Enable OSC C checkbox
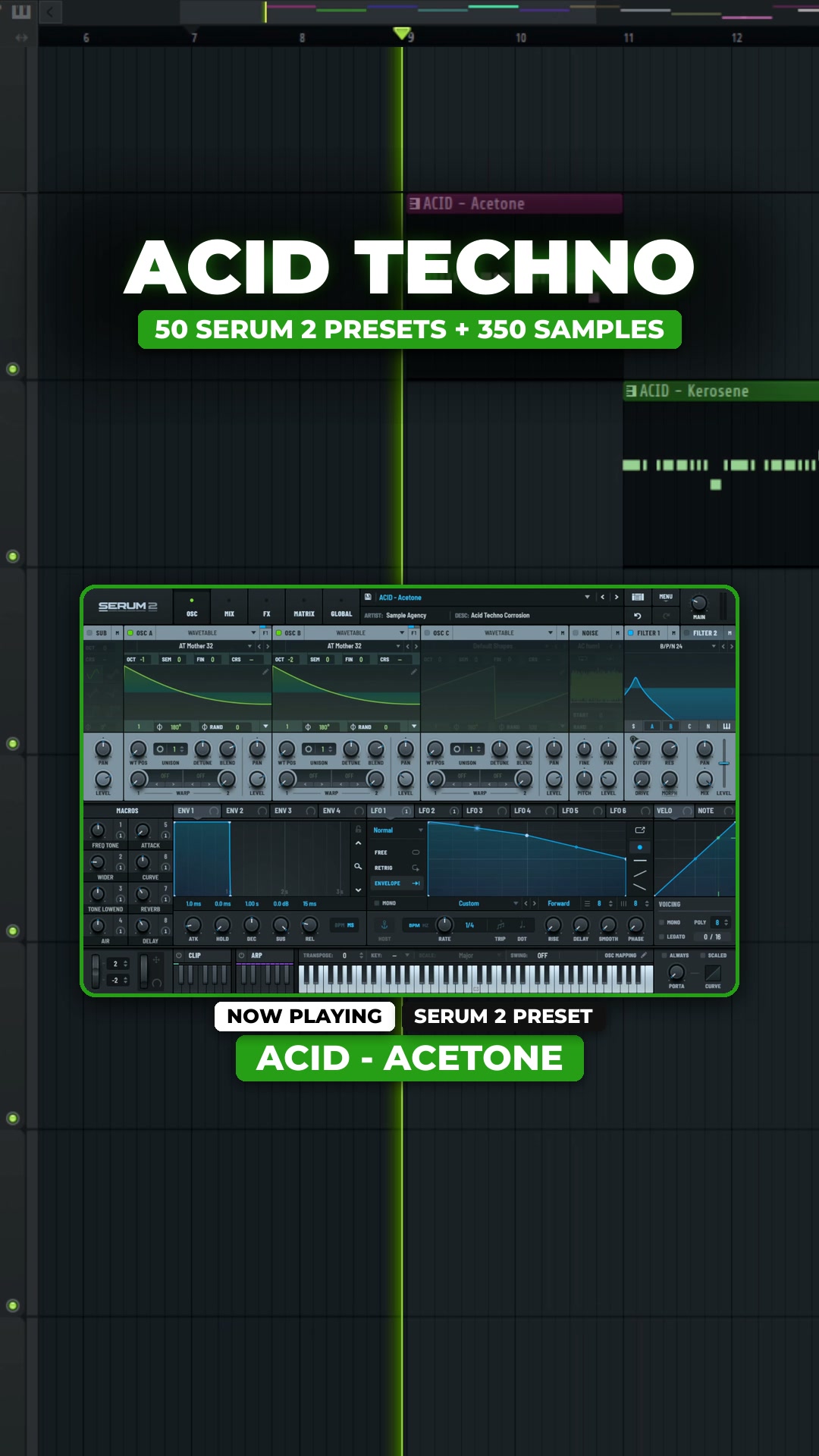Screen dimensions: 819x1456 428,632
